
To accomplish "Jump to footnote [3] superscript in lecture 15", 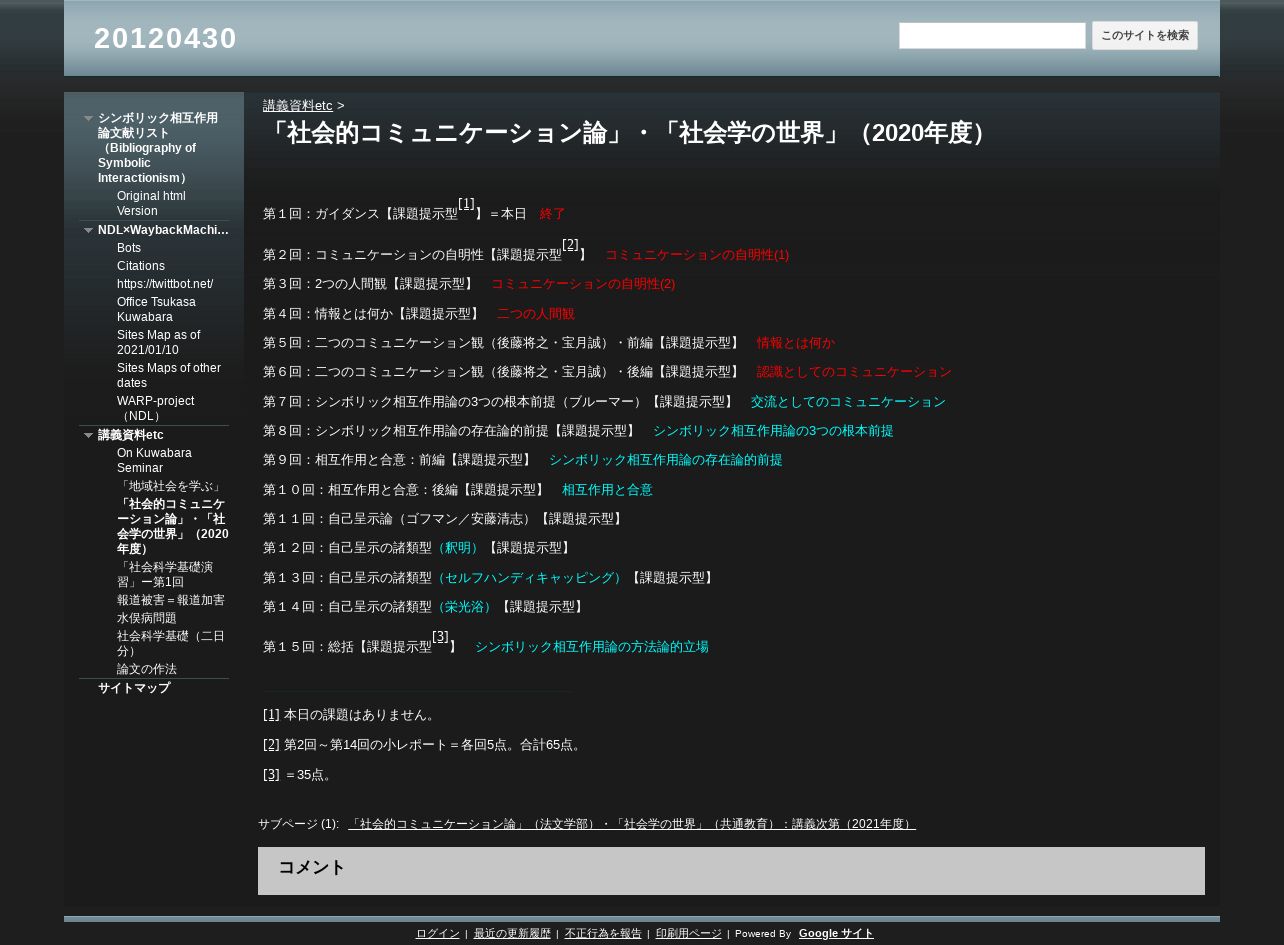I will pyautogui.click(x=440, y=637).
